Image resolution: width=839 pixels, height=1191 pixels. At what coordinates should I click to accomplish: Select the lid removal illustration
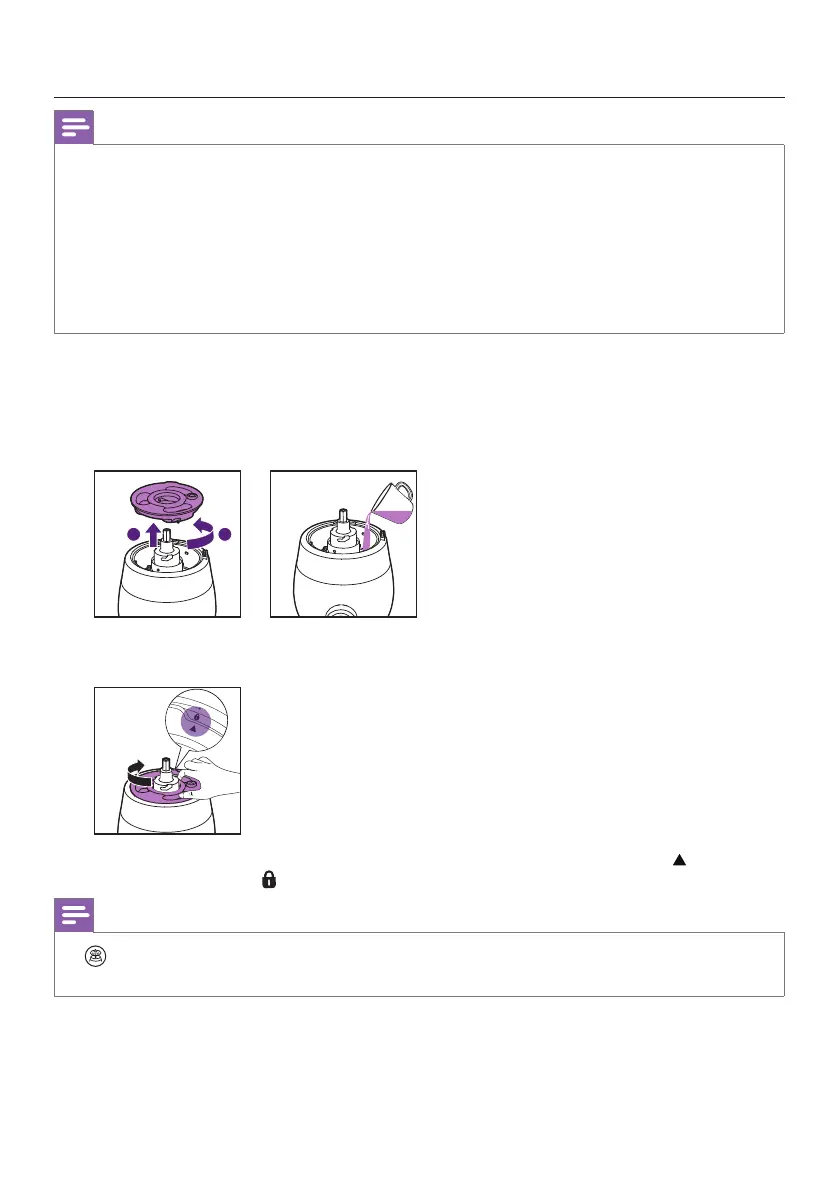click(168, 544)
